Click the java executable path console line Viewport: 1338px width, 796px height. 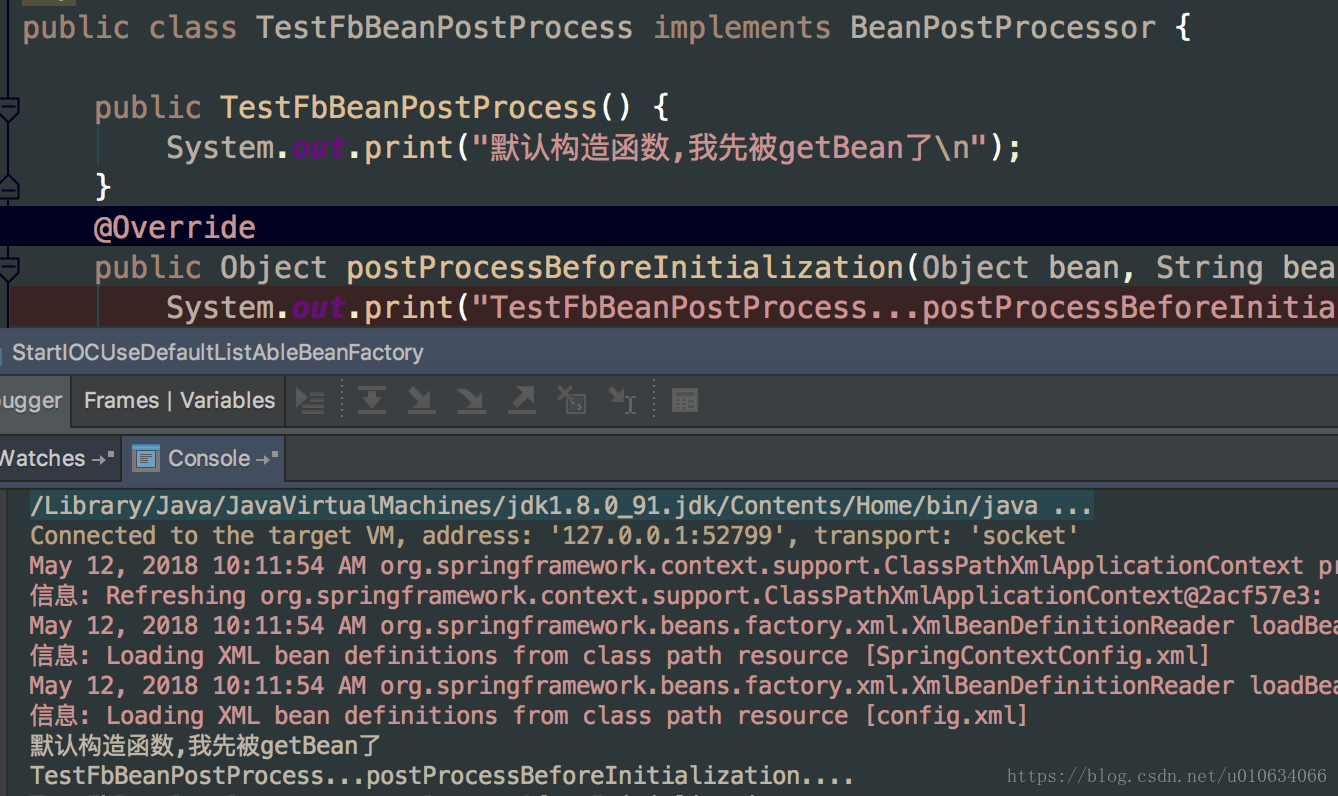point(561,506)
